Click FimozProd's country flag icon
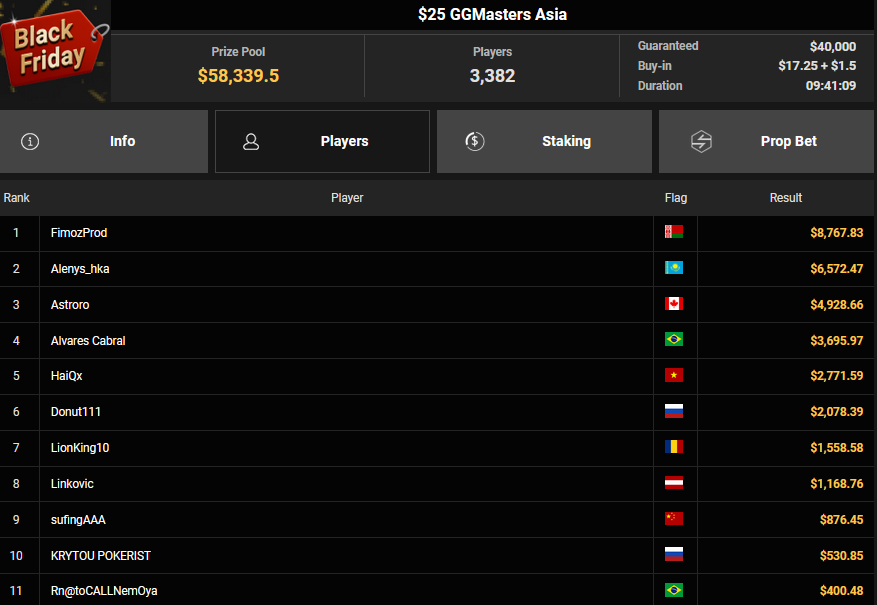 point(673,232)
